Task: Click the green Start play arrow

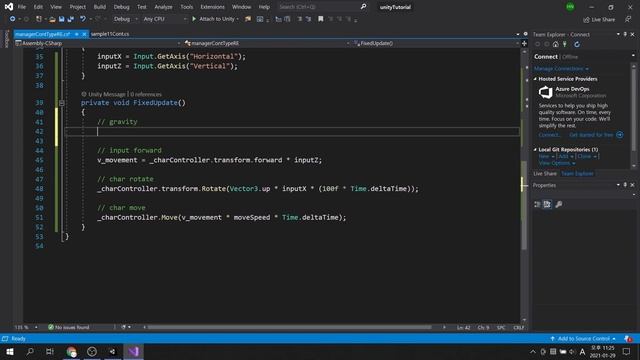Action: 194,19
